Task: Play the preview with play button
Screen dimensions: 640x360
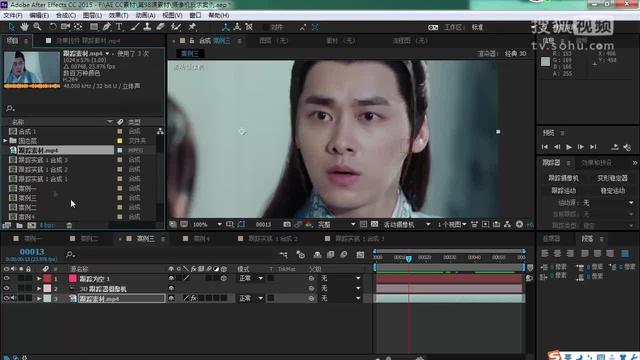Action: click(x=569, y=147)
